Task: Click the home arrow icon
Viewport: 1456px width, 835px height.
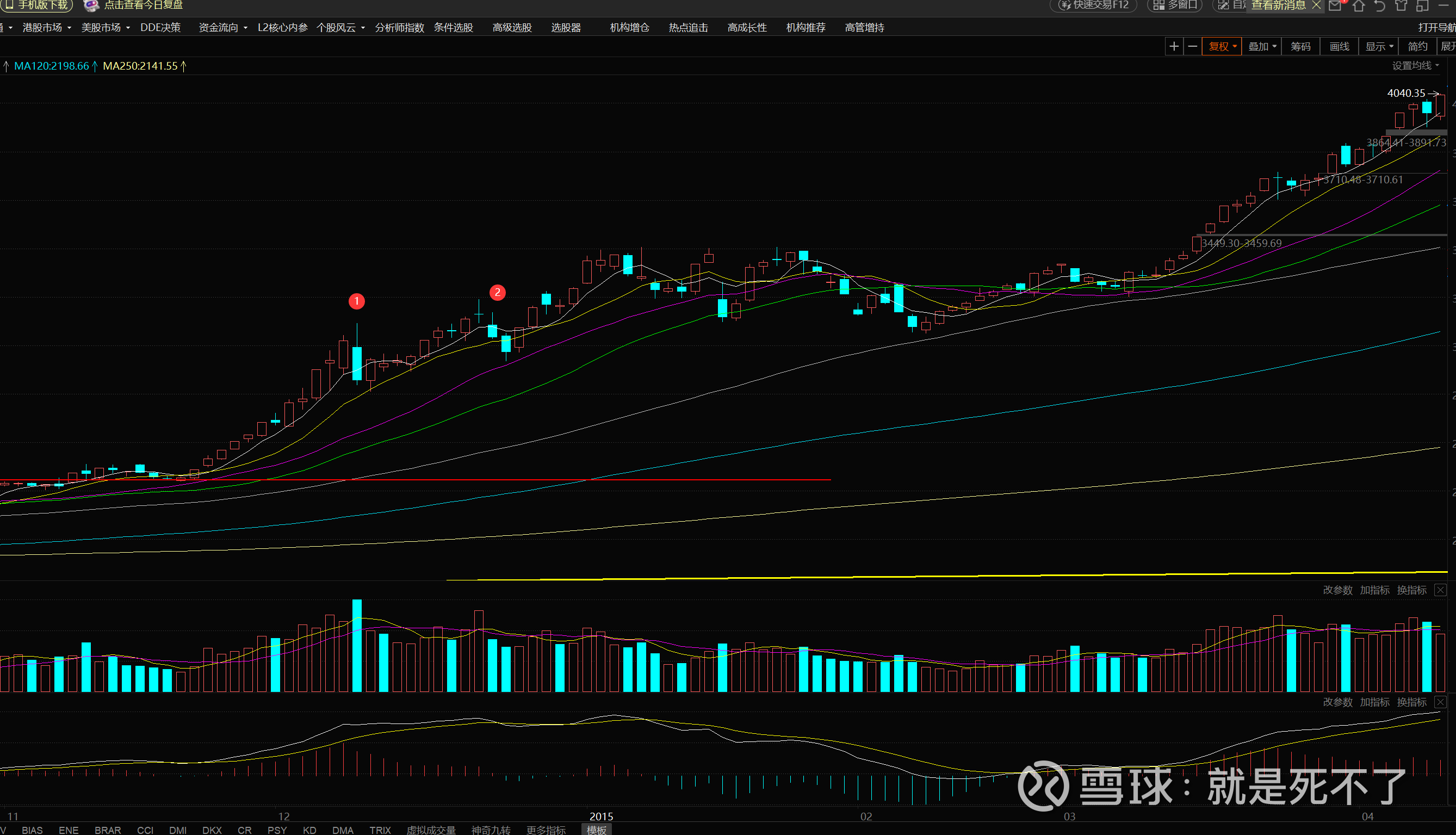Action: pos(1359,6)
